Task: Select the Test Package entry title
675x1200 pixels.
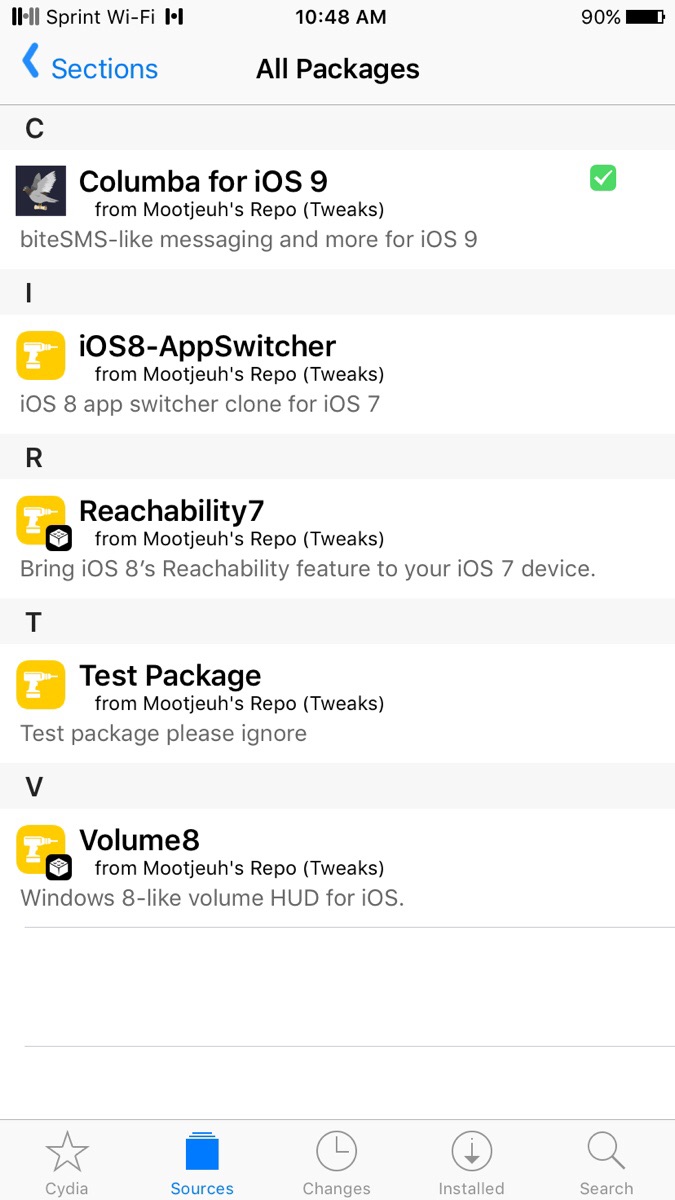Action: pos(170,675)
